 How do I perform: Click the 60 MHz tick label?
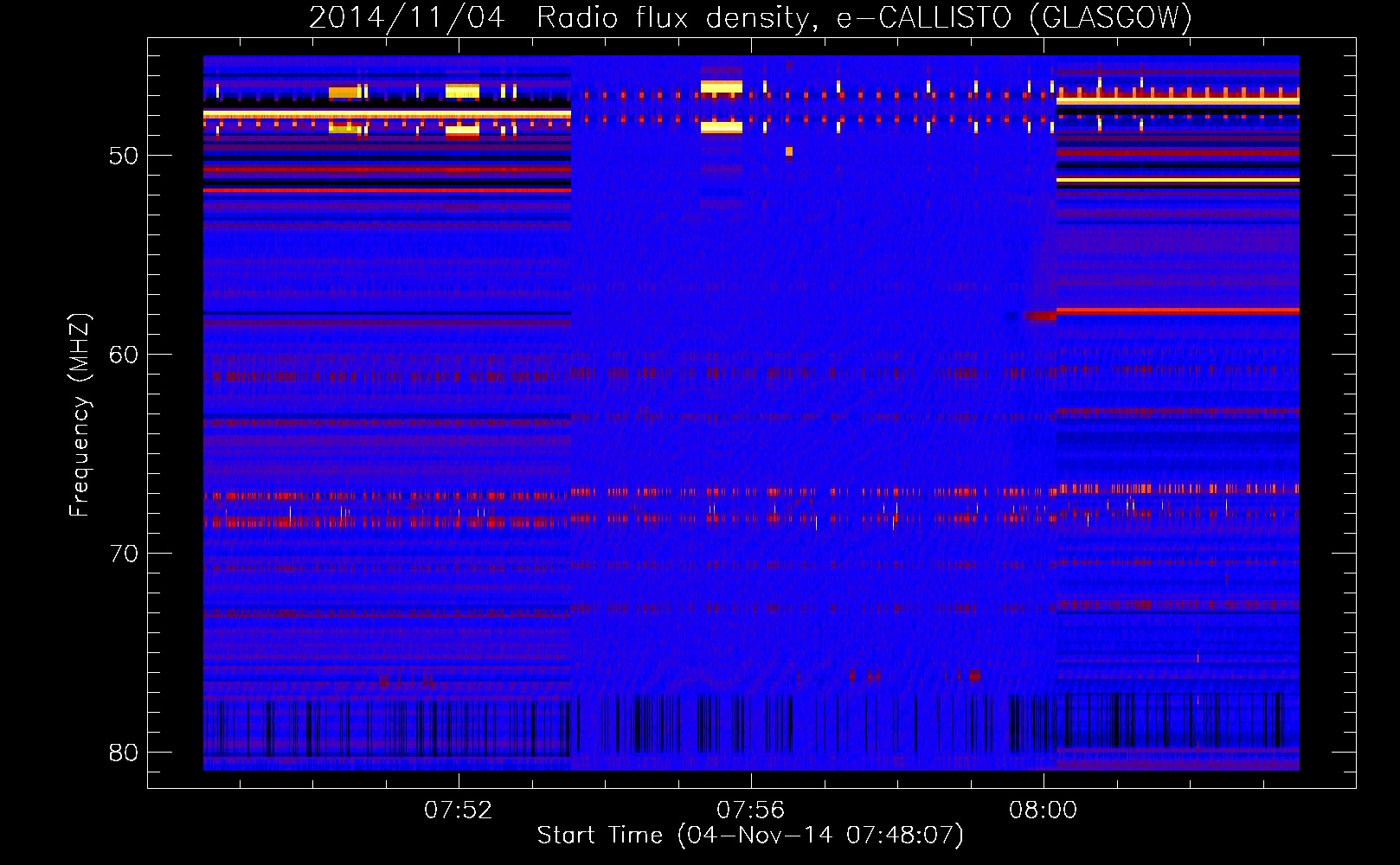124,355
